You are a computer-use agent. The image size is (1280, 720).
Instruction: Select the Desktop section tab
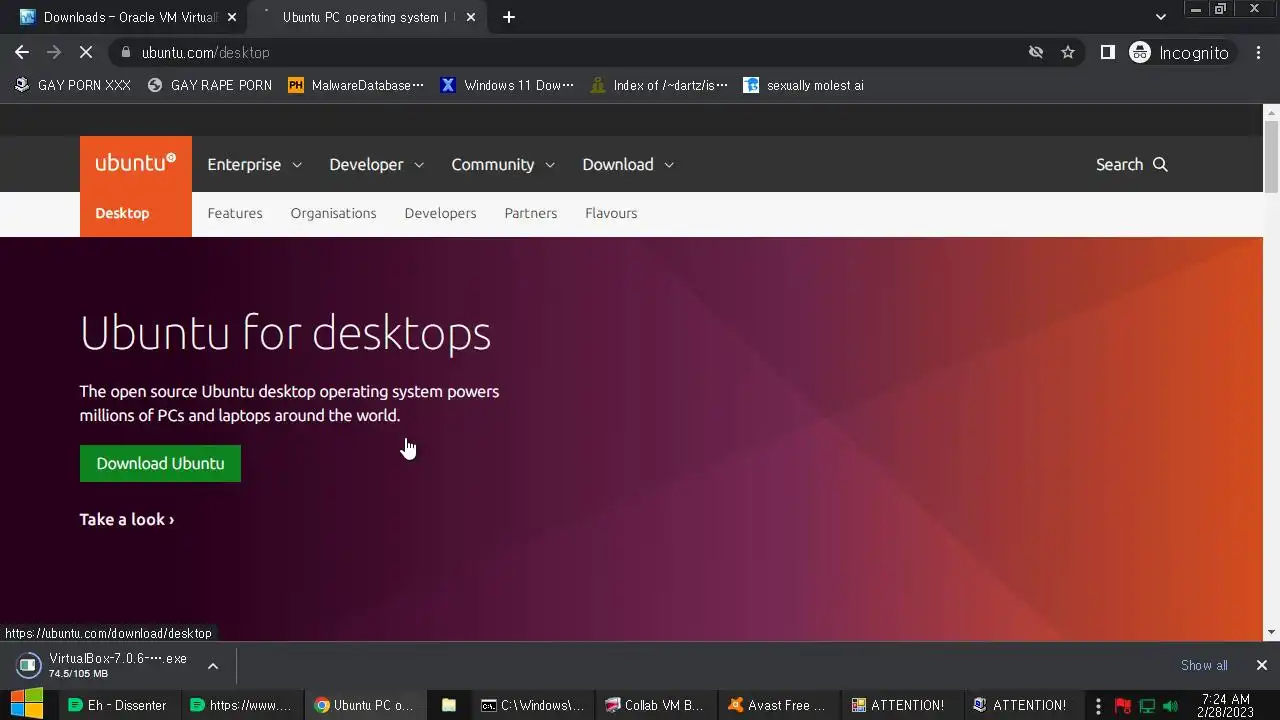coord(122,213)
